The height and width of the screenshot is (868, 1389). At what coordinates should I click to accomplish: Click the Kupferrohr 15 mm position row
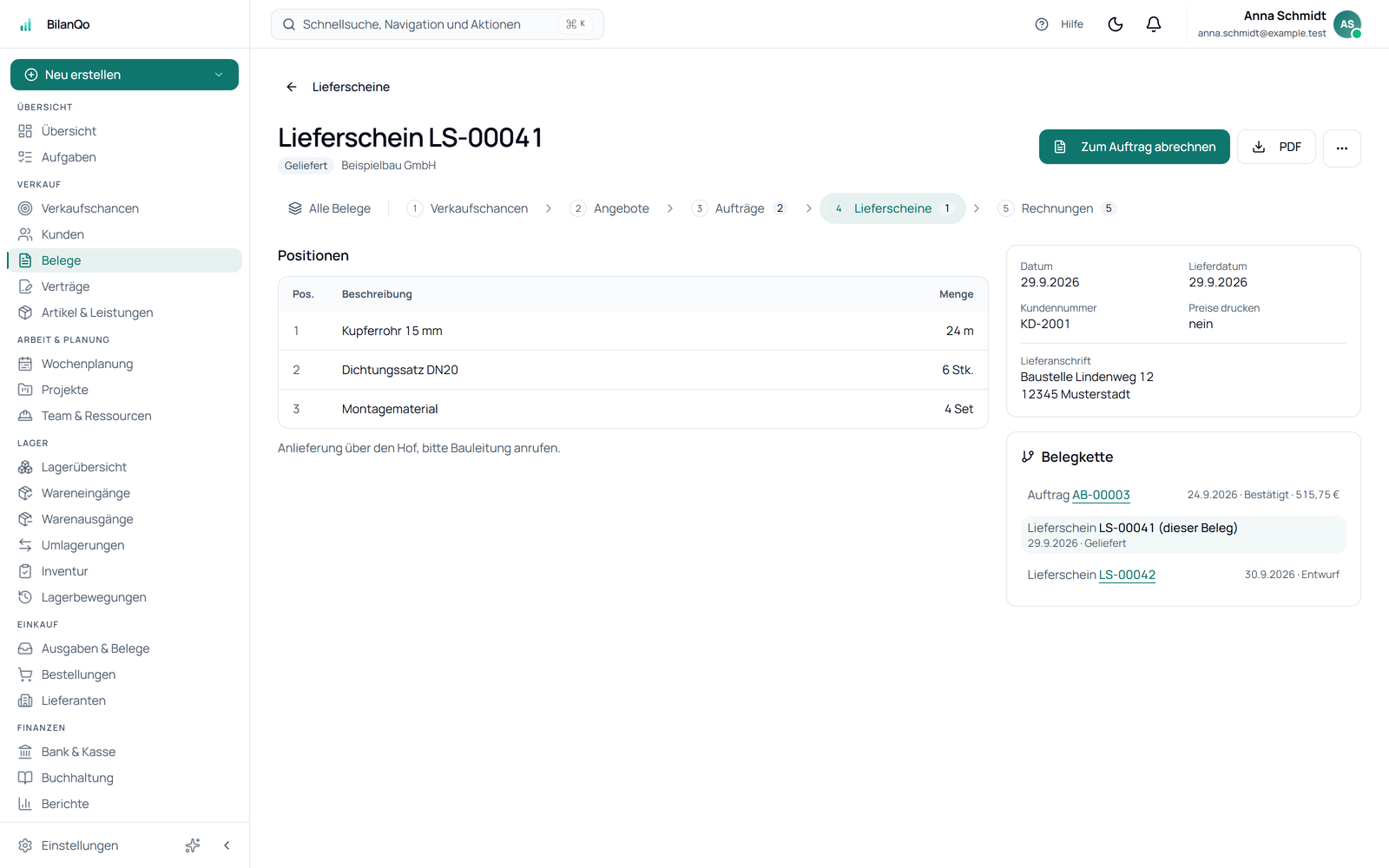click(x=633, y=331)
